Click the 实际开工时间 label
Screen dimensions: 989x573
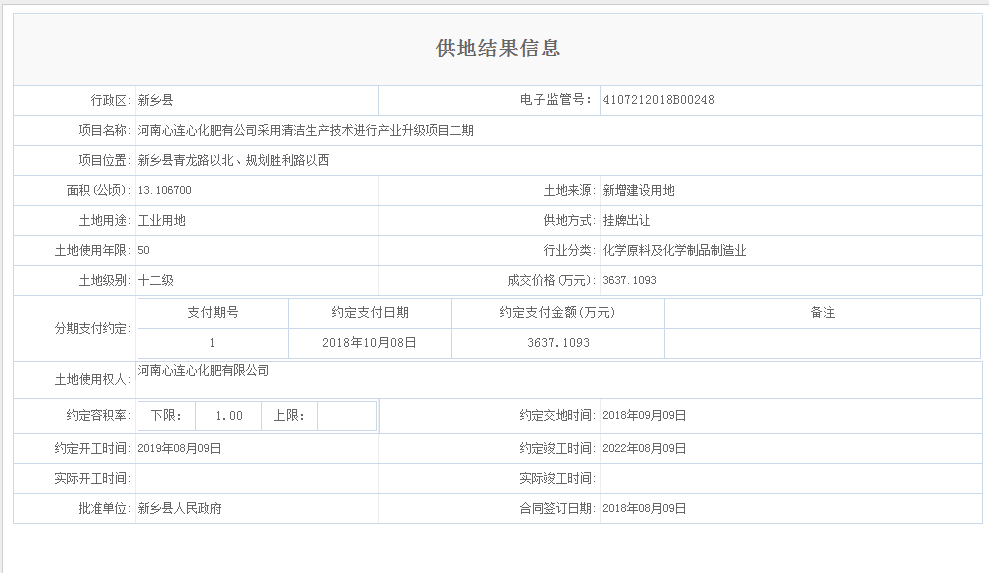[93, 478]
